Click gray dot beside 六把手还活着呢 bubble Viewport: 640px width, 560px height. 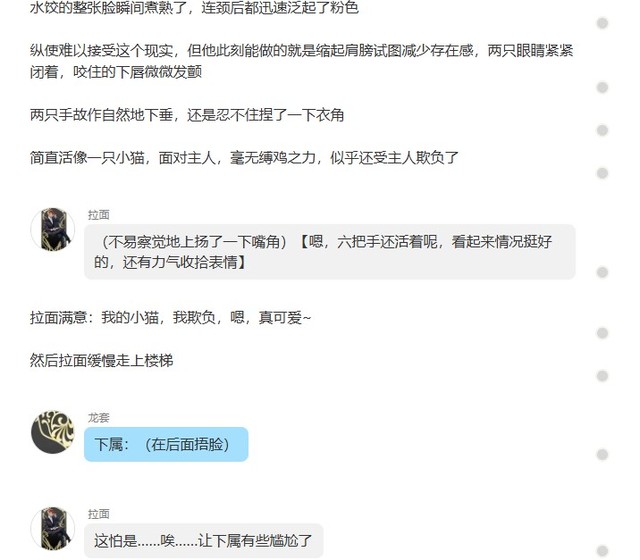point(602,272)
